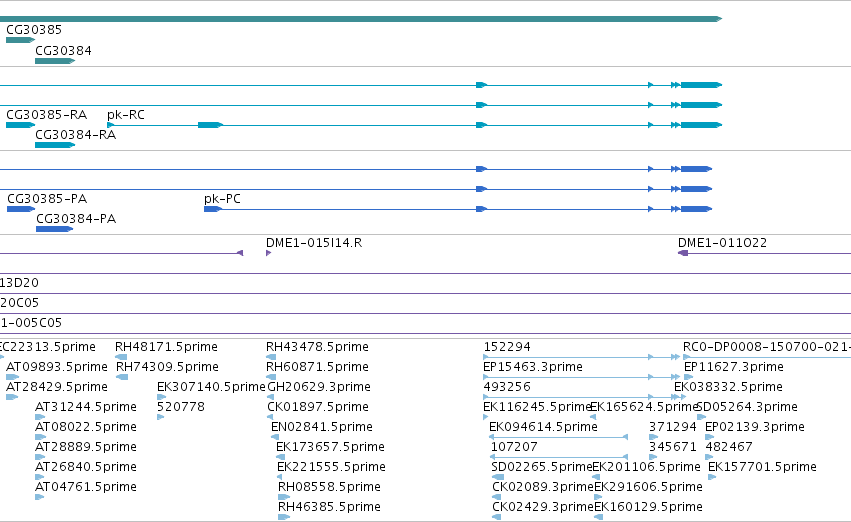Click EST EK160129.5prime
Screen dimensions: 851x522
648,507
